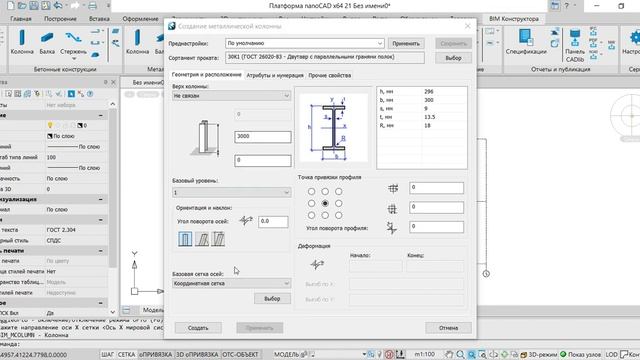Click the 3D-режим status bar button
The width and height of the screenshot is (640, 360).
[539, 354]
